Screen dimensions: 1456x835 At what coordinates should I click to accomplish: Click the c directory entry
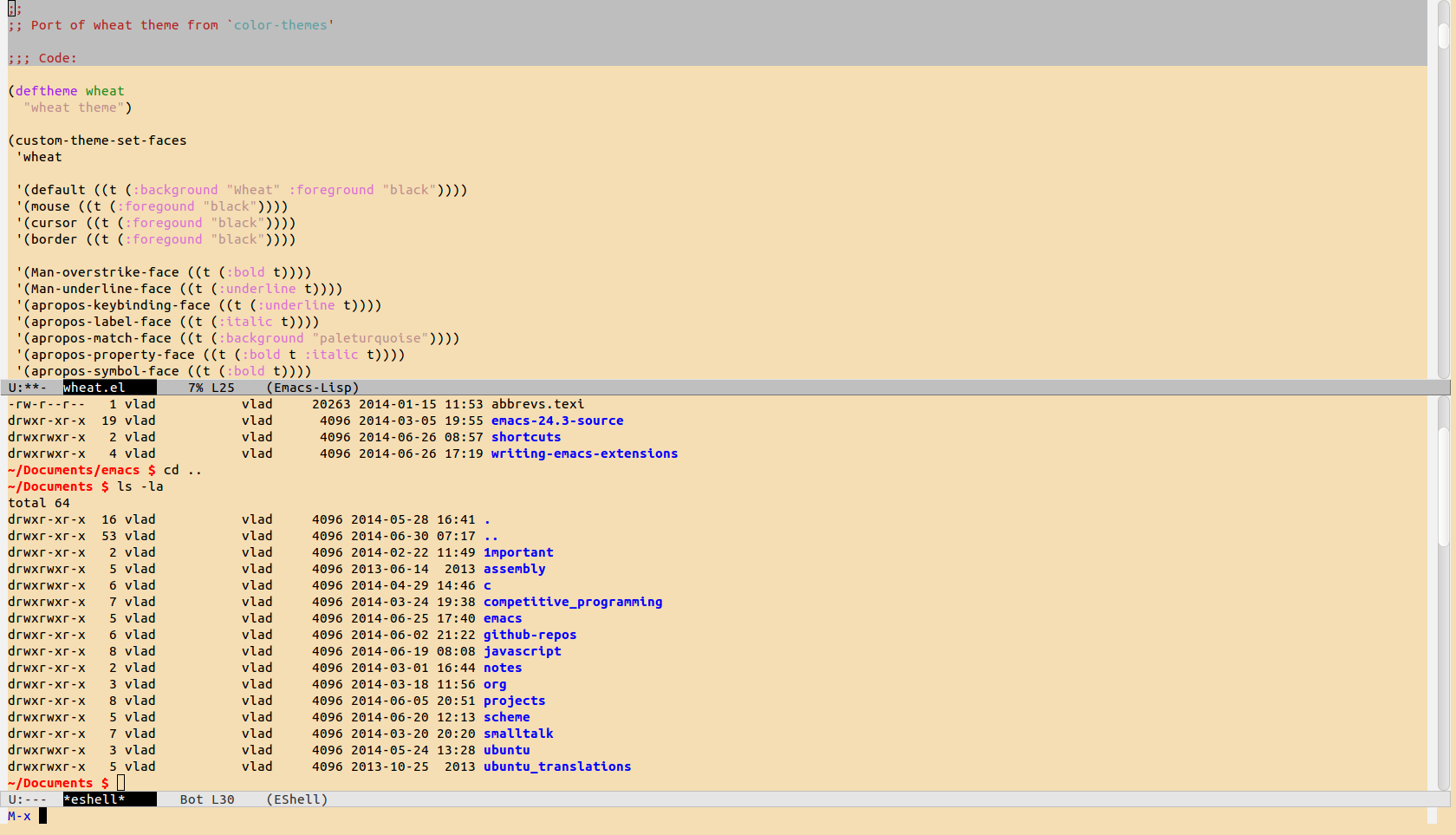487,585
